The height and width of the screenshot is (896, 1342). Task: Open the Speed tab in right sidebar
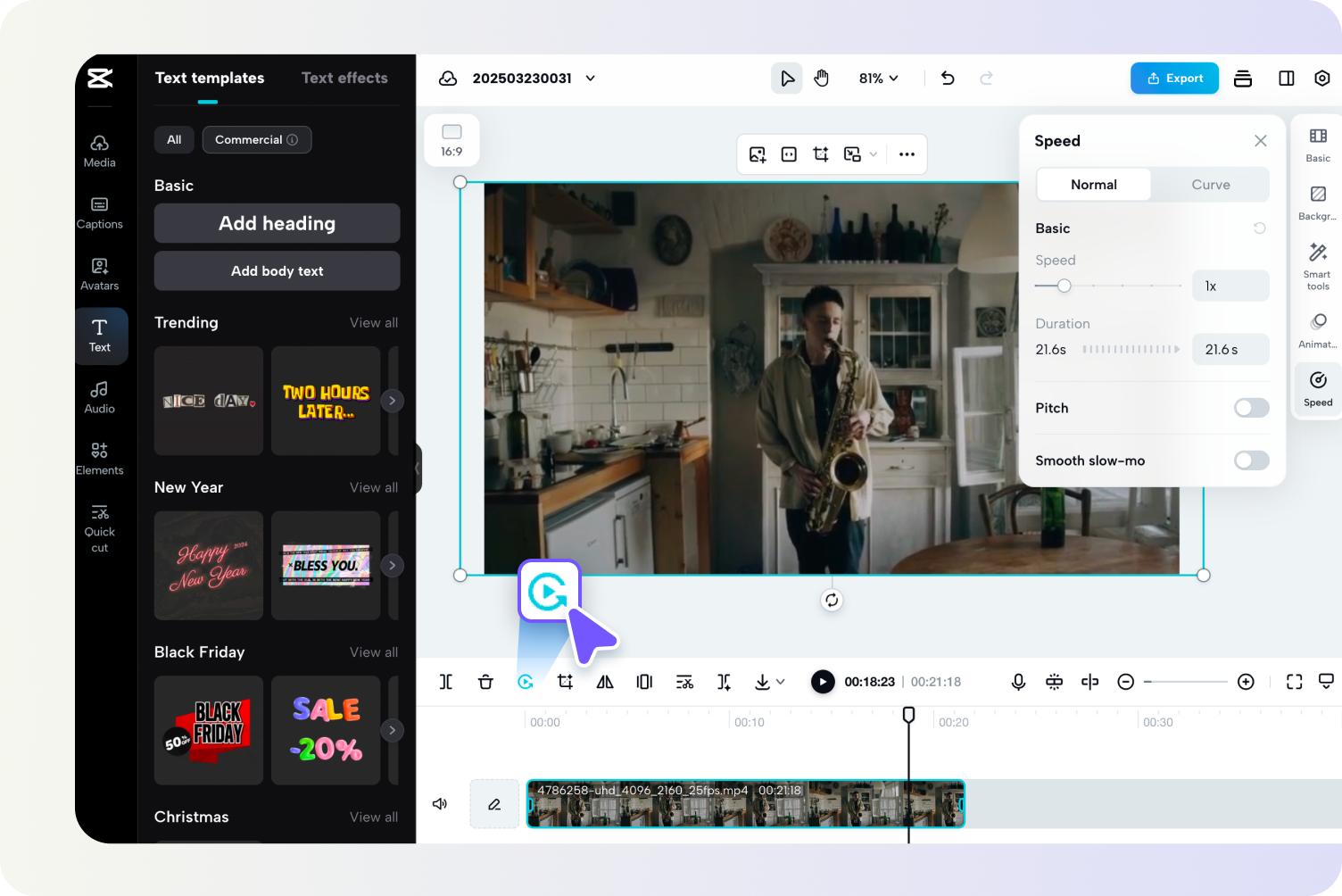click(x=1318, y=390)
